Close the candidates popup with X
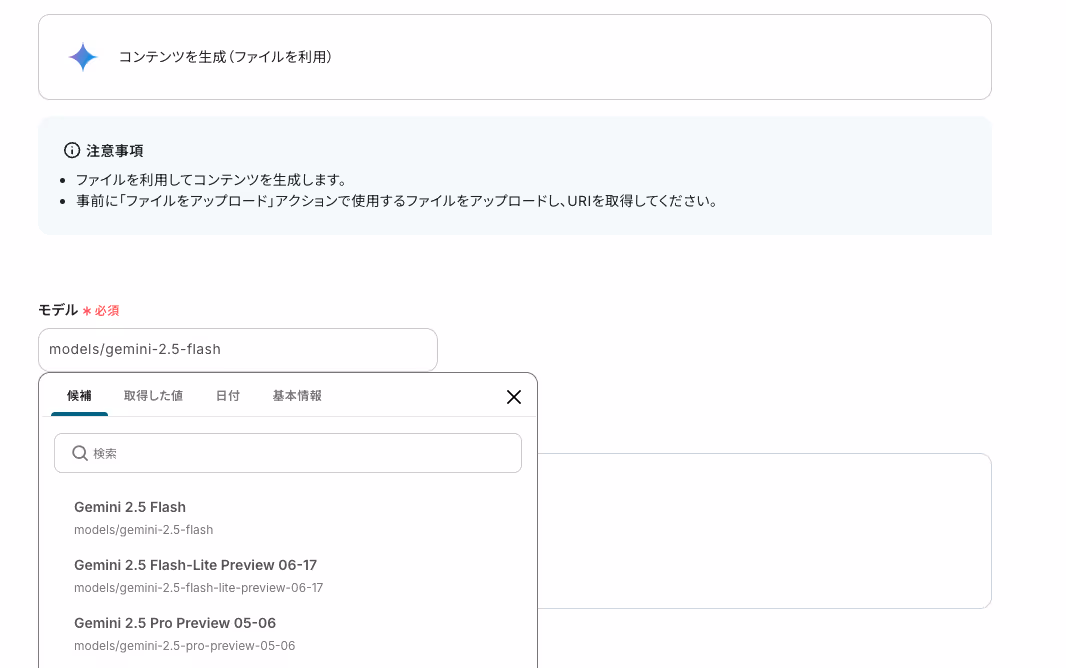 tap(514, 397)
